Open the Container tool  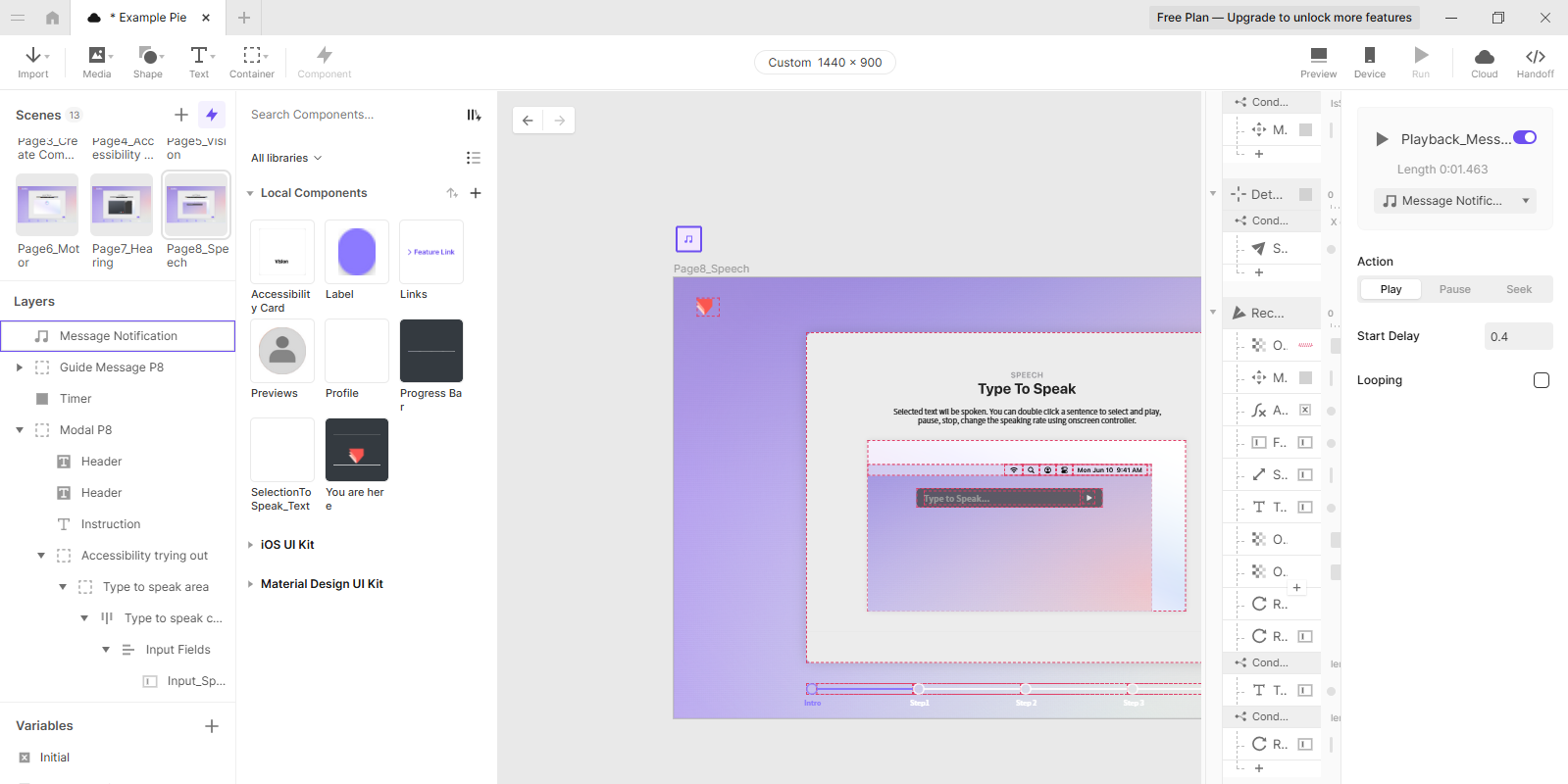tap(252, 62)
